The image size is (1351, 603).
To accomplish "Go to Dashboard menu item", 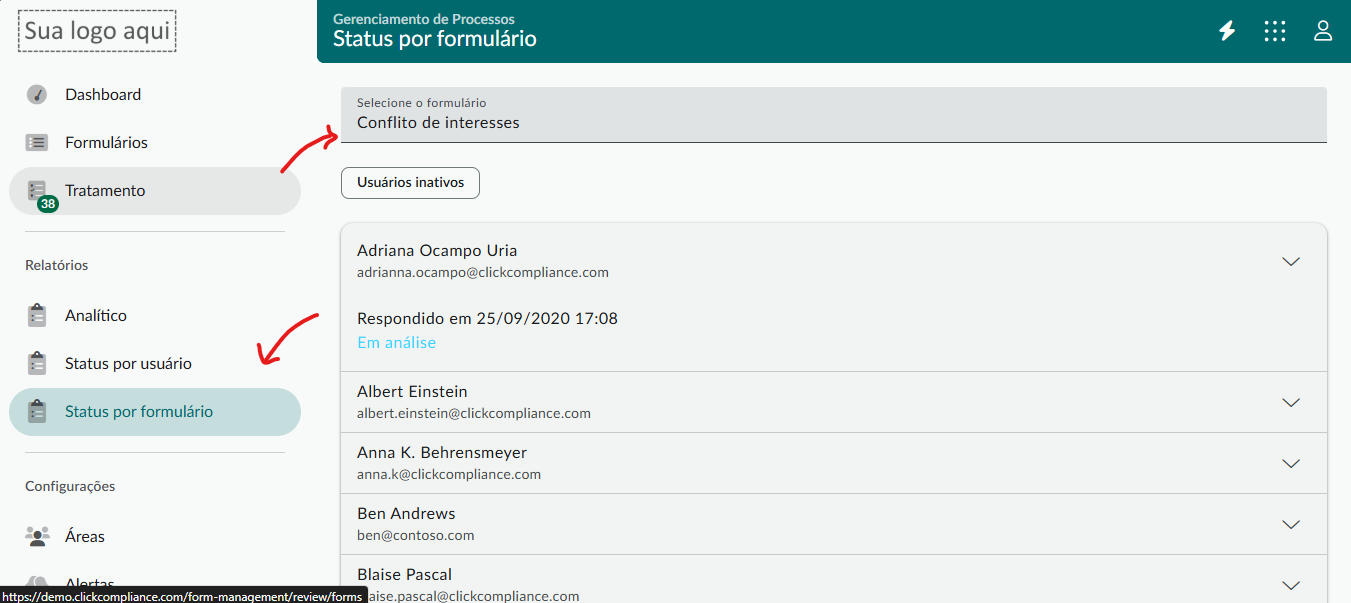I will click(155, 95).
